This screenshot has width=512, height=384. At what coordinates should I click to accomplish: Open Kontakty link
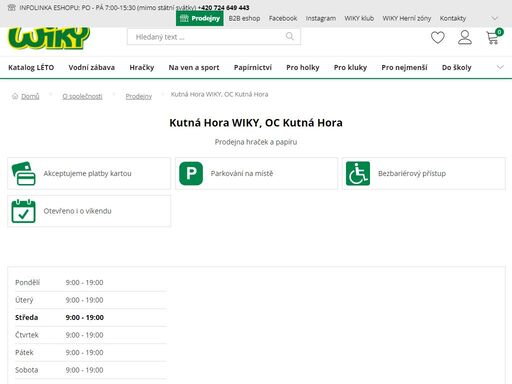coord(453,18)
